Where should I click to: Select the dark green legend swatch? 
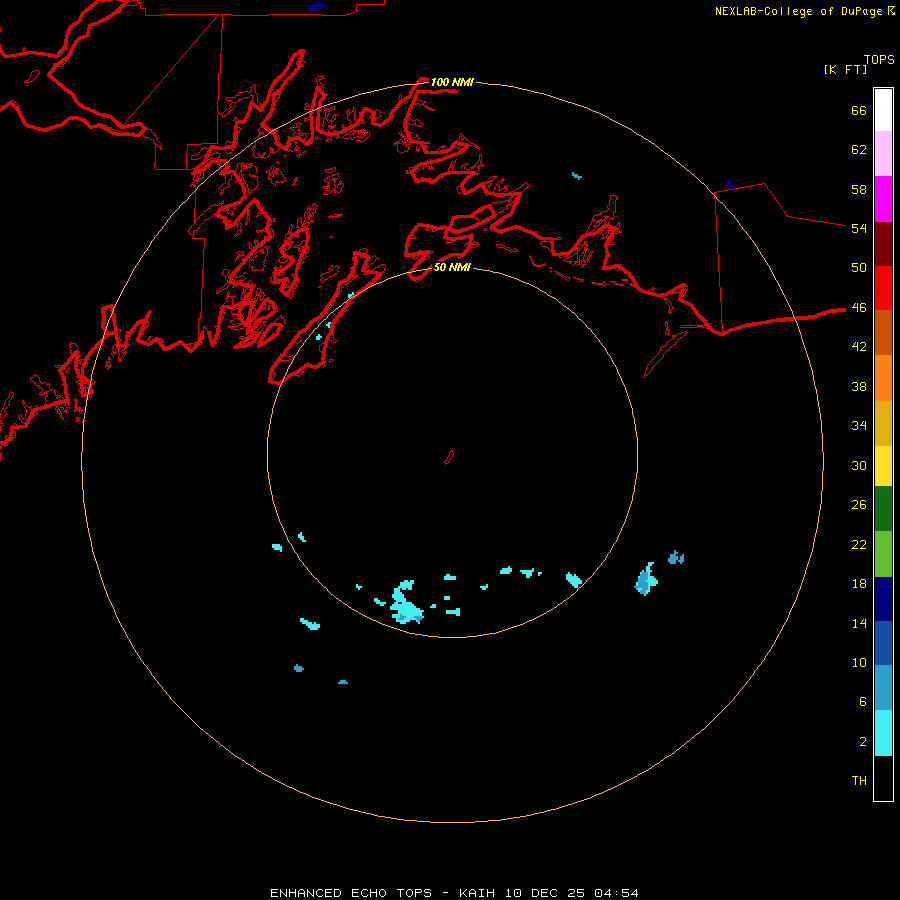click(883, 509)
